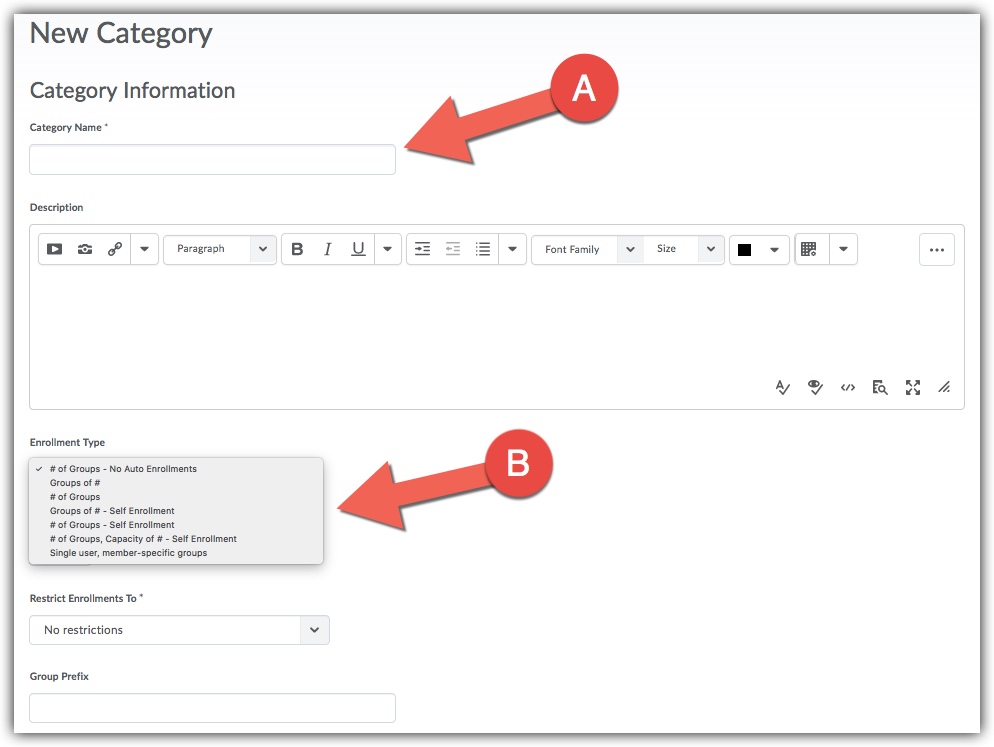Expand the Font Family dropdown
The image size is (994, 747).
tap(587, 249)
